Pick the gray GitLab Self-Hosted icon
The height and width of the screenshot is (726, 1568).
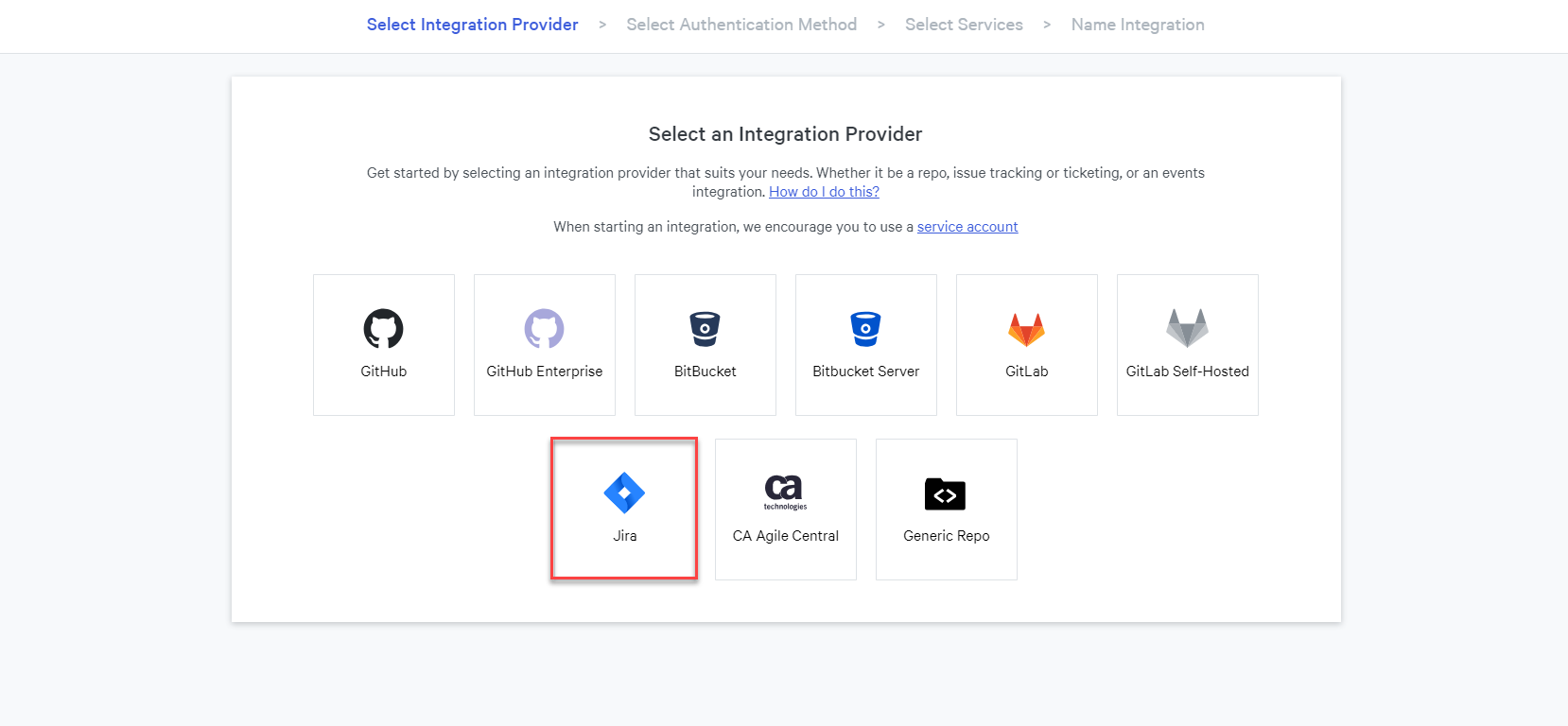click(1188, 328)
